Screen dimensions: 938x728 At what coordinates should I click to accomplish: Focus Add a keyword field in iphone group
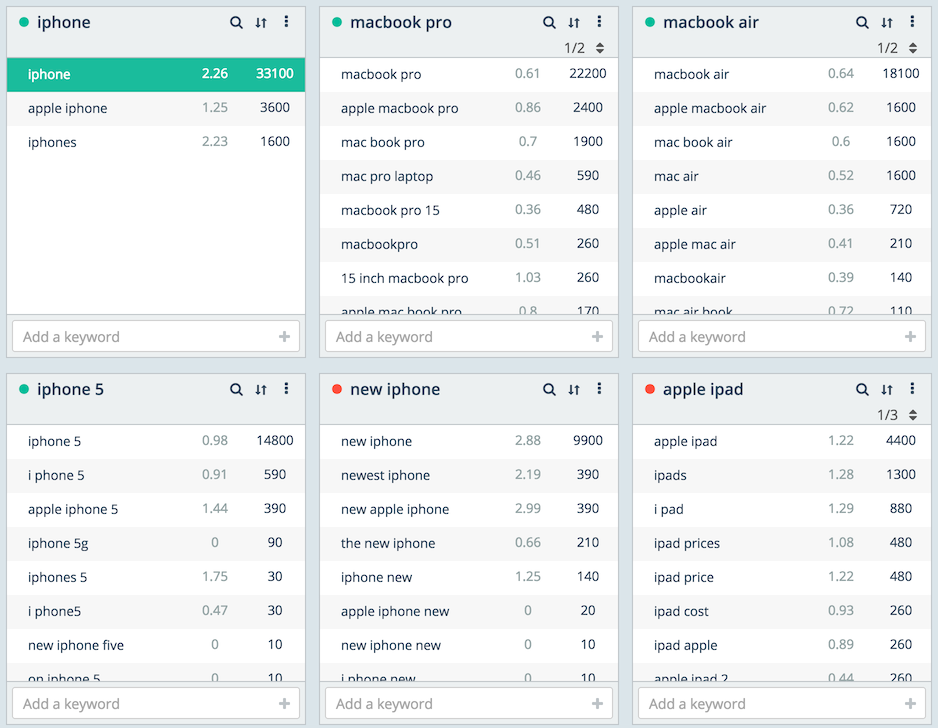coord(156,337)
